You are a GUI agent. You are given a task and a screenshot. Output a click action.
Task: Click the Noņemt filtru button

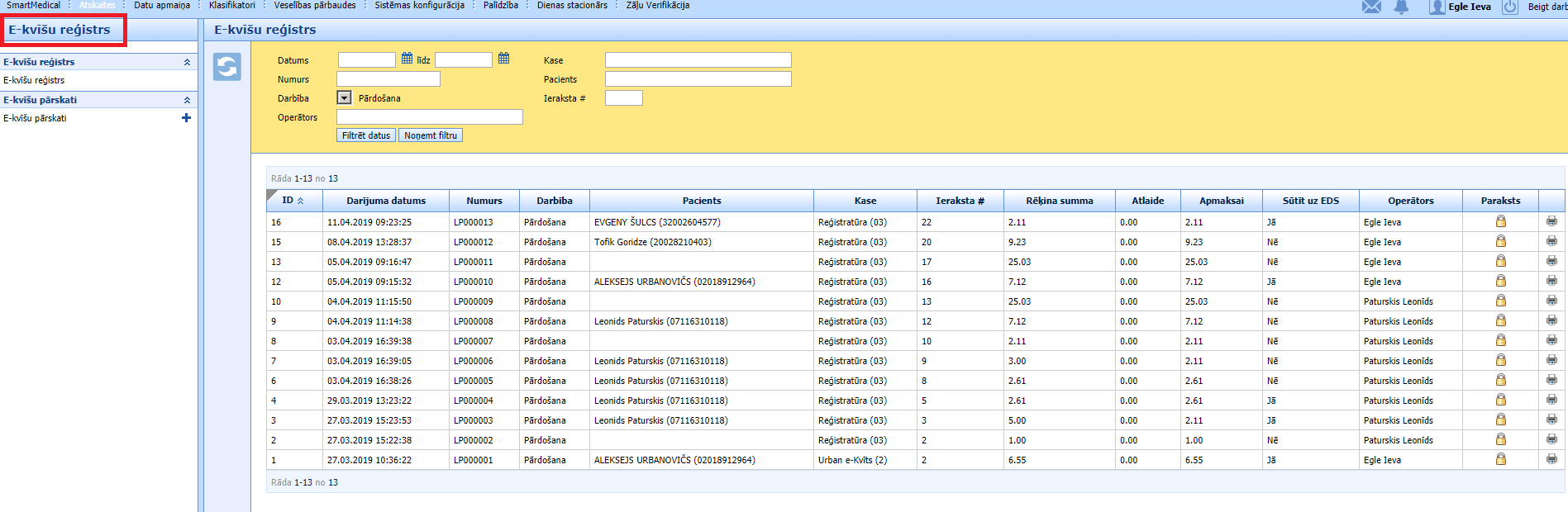430,135
